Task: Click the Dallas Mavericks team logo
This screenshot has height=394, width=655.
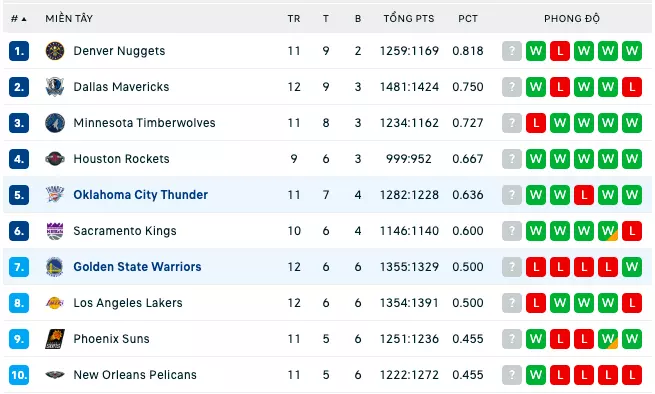Action: [x=55, y=87]
